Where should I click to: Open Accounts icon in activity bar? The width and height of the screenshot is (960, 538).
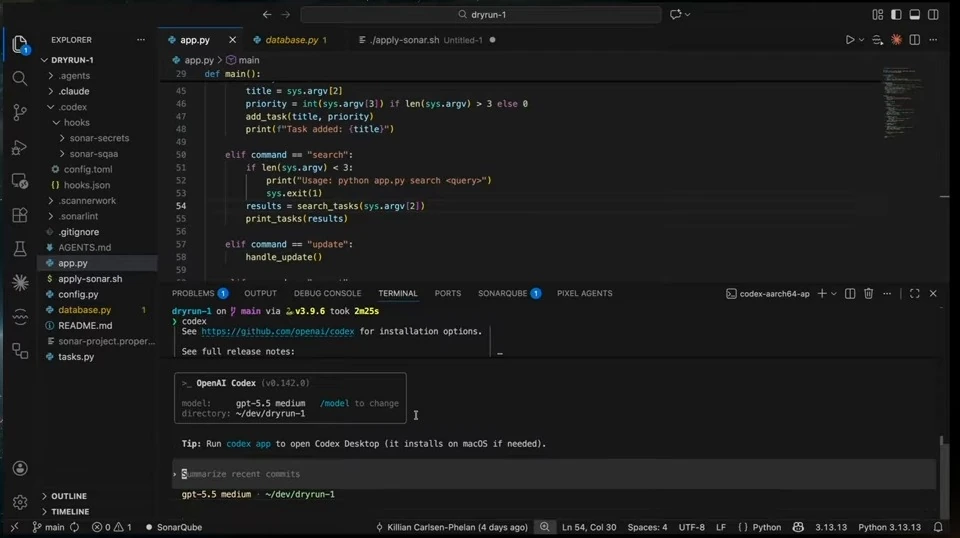(20, 468)
